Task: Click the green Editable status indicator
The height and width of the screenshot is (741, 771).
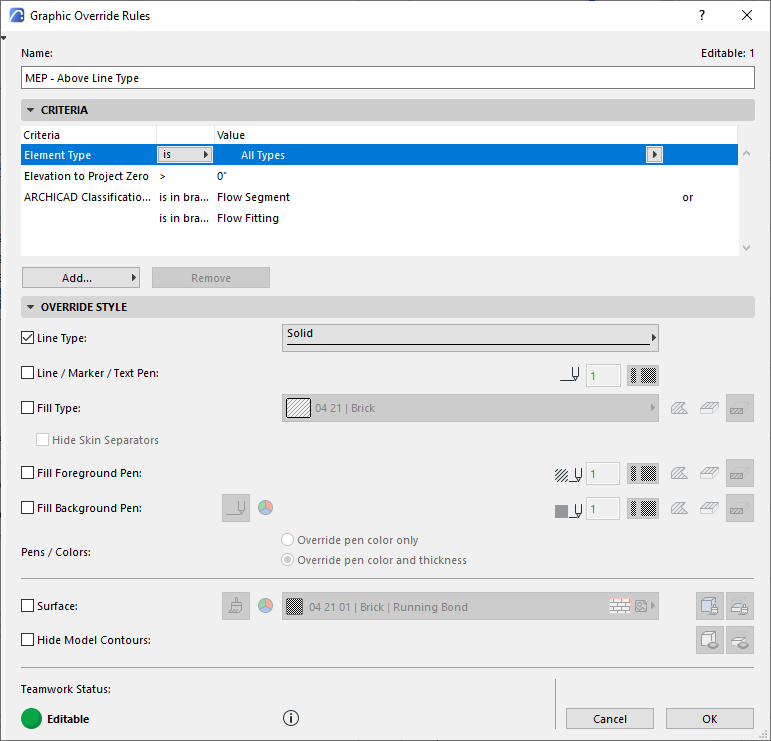Action: point(31,718)
